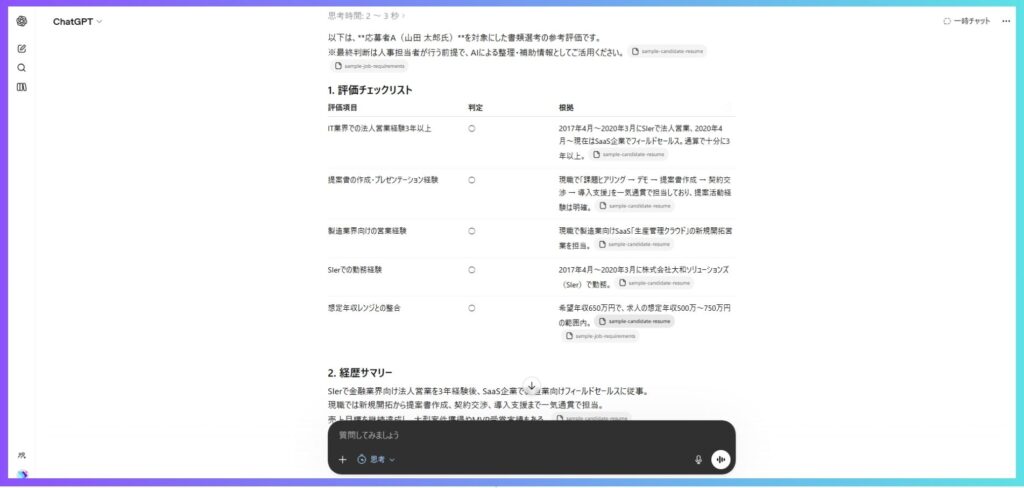Click the ChatGPT logo in the sidebar
Viewport: 1024px width, 488px height.
point(22,21)
